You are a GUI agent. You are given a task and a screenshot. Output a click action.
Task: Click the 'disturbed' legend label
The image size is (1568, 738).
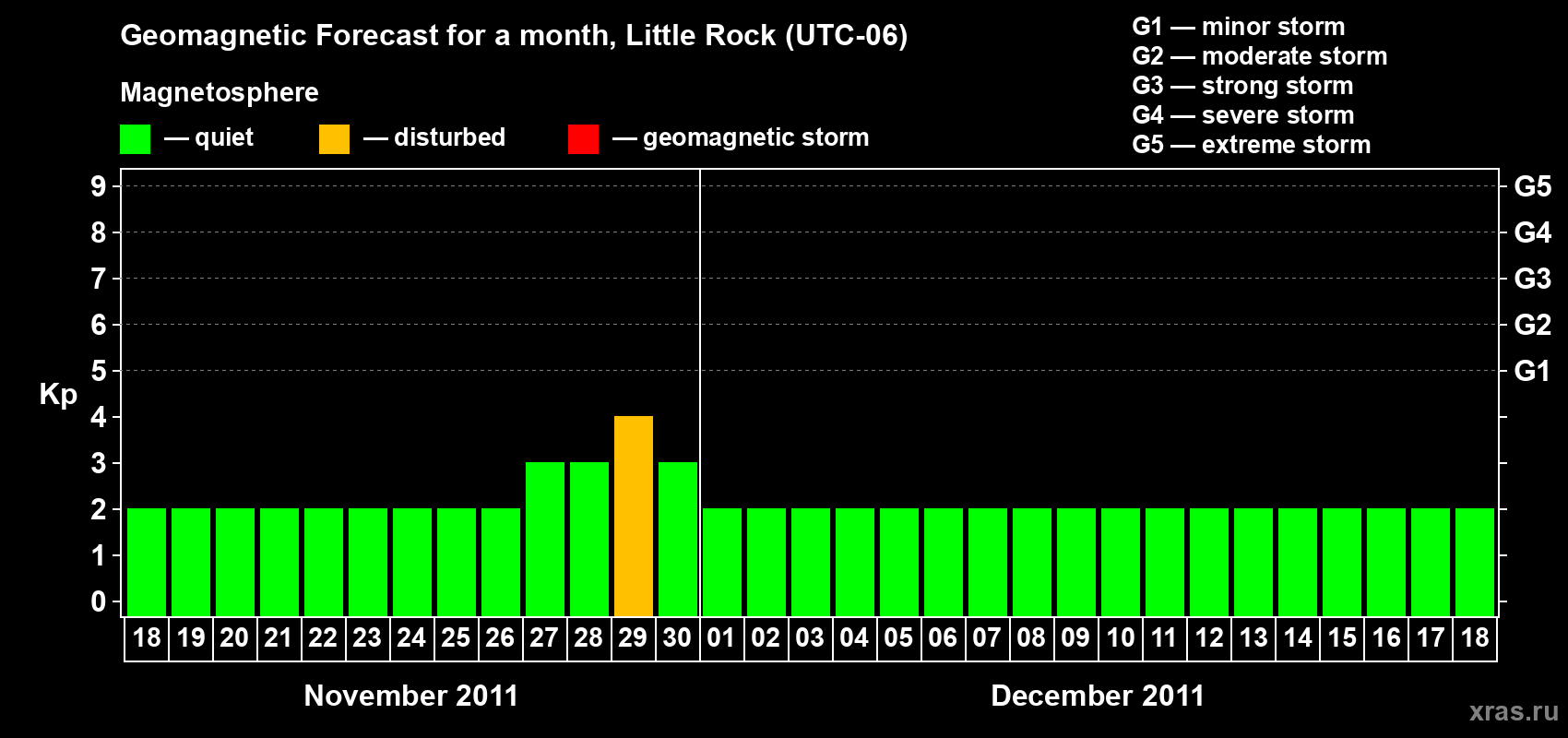tap(449, 137)
